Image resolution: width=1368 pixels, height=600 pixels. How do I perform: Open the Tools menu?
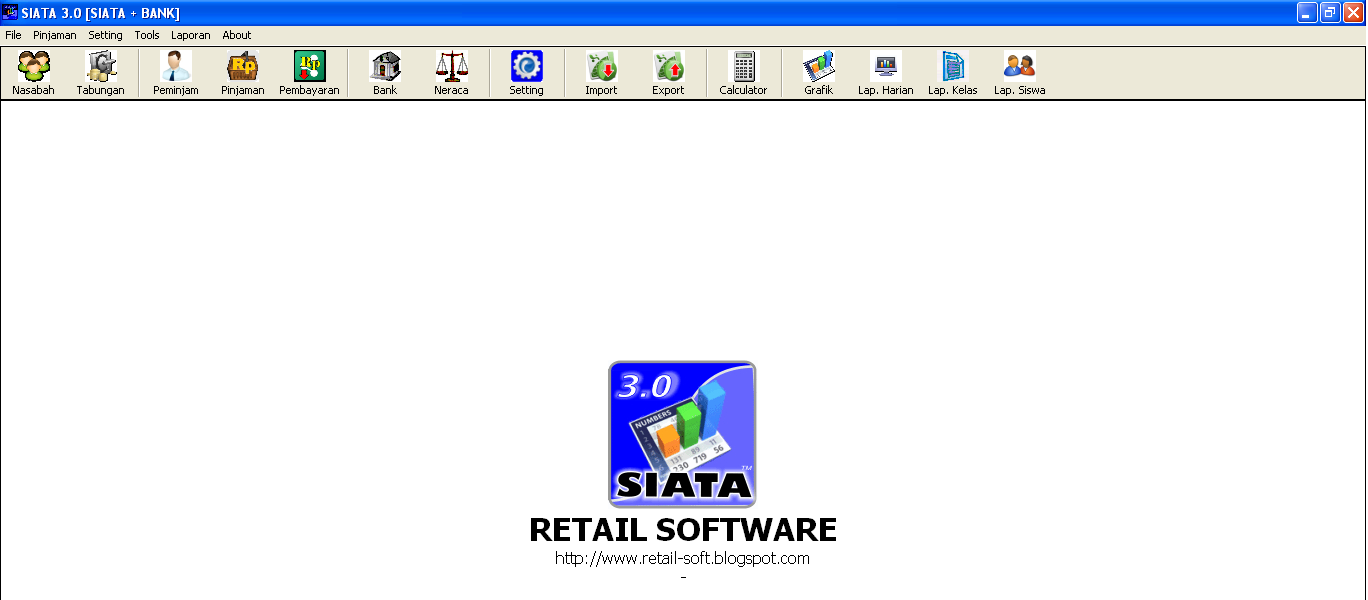(146, 34)
